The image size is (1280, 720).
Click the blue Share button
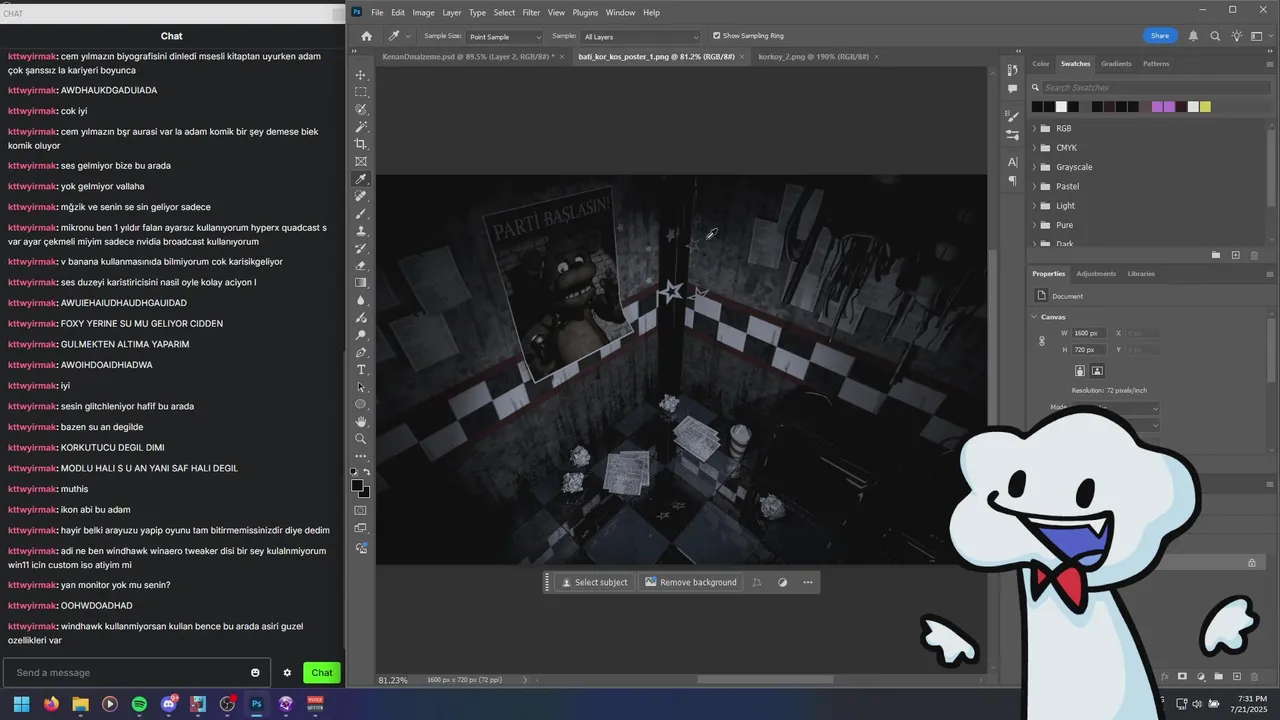[x=1160, y=36]
